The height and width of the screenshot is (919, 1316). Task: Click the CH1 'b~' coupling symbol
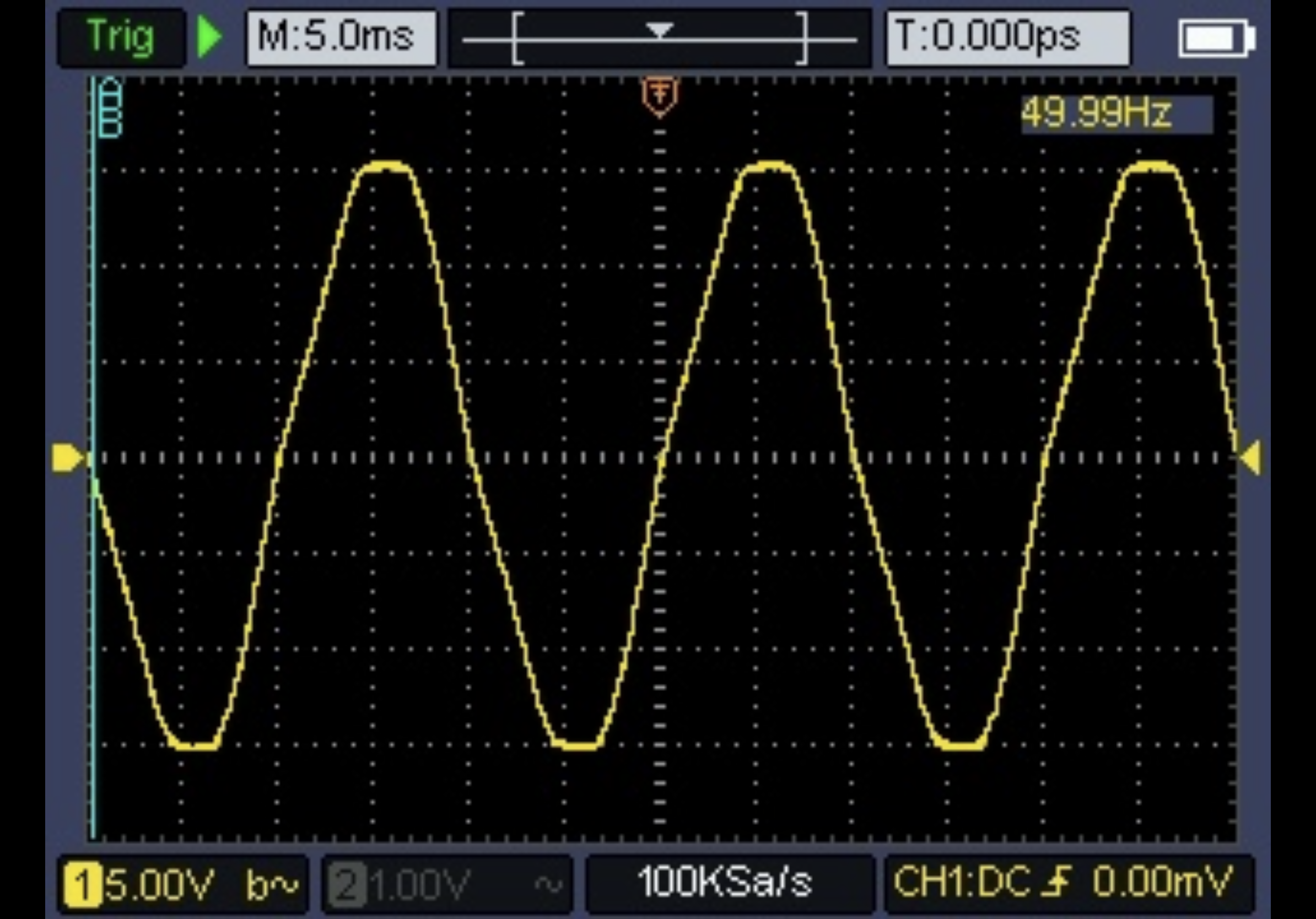pos(272,884)
